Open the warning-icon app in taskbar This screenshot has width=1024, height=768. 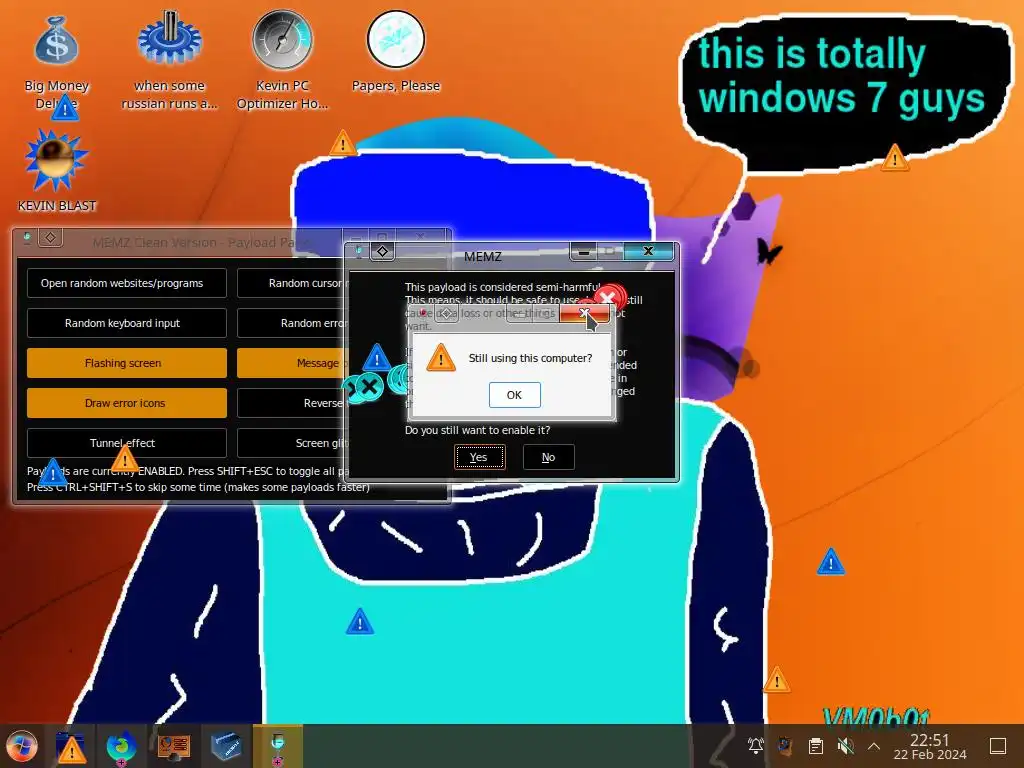click(71, 746)
